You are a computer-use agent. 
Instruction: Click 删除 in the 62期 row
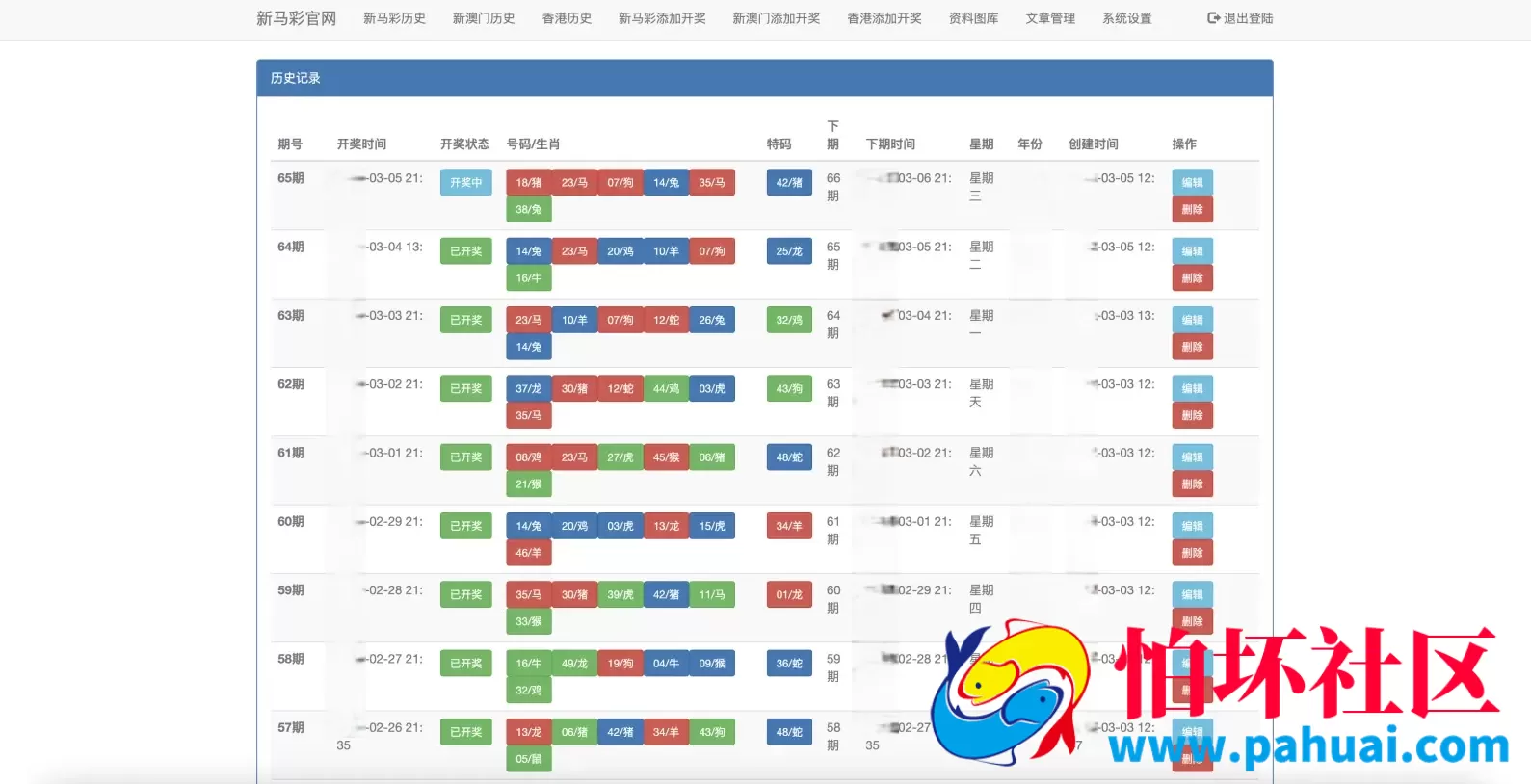(1192, 415)
